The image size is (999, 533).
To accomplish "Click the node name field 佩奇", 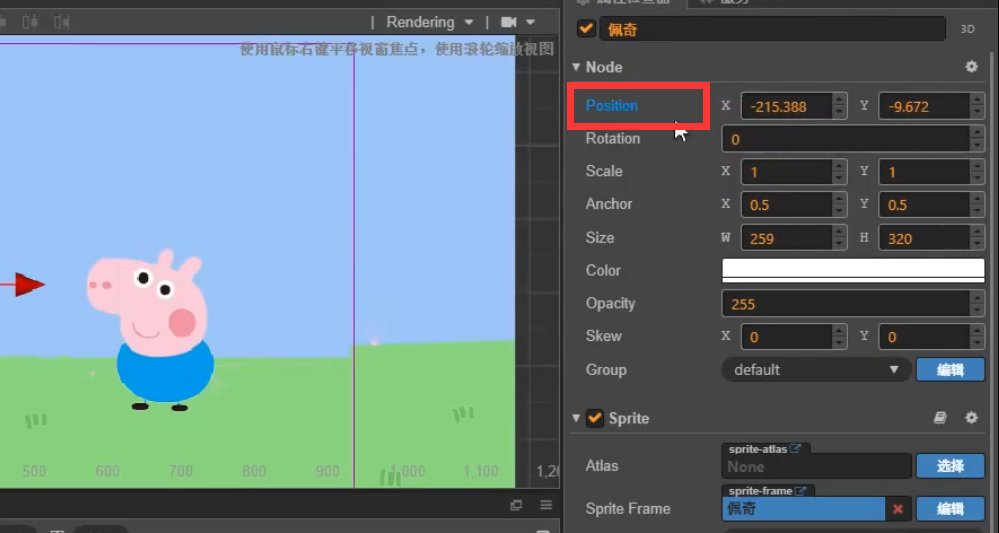I will pyautogui.click(x=772, y=29).
